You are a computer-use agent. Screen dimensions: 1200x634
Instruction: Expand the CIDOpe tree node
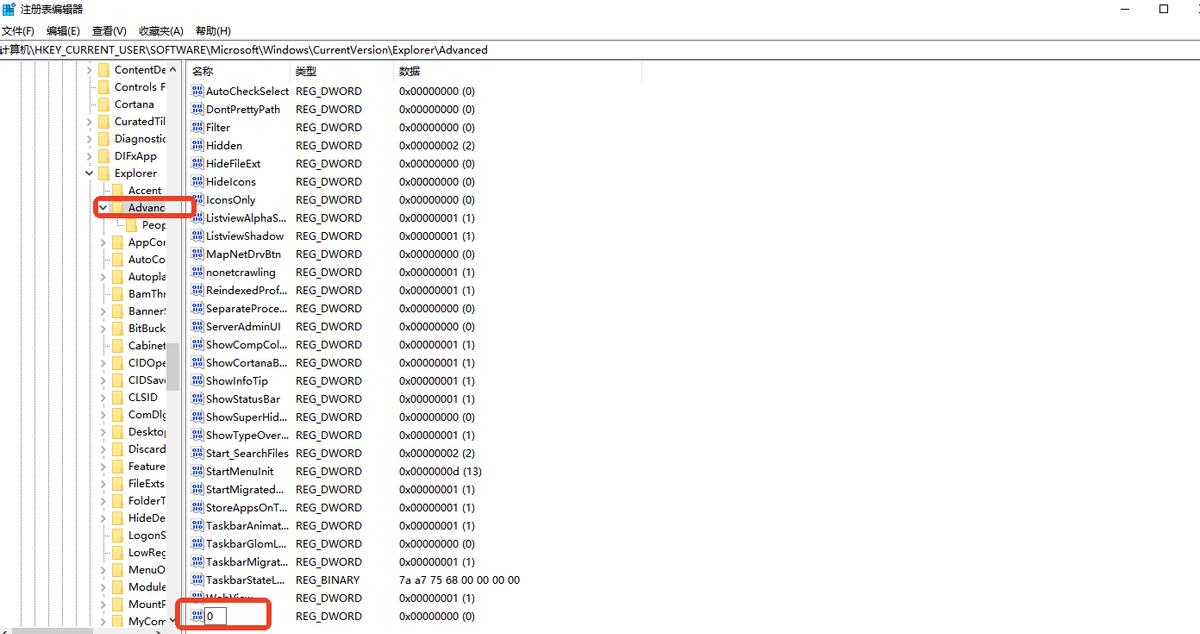pyautogui.click(x=103, y=363)
